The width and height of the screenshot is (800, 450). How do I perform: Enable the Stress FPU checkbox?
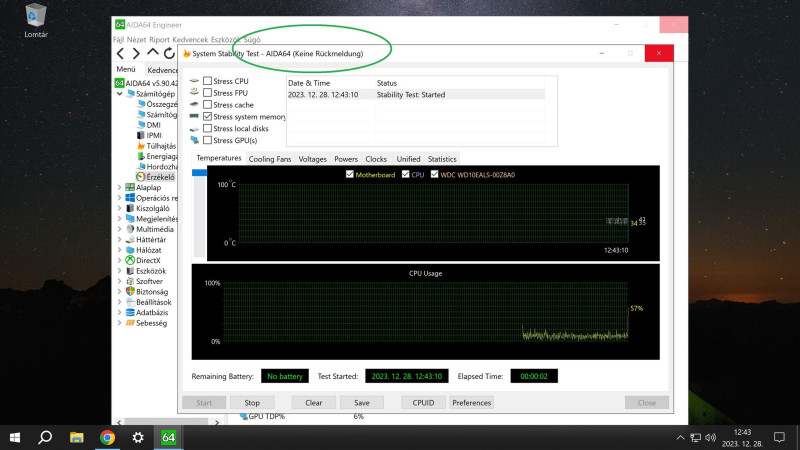pos(207,92)
